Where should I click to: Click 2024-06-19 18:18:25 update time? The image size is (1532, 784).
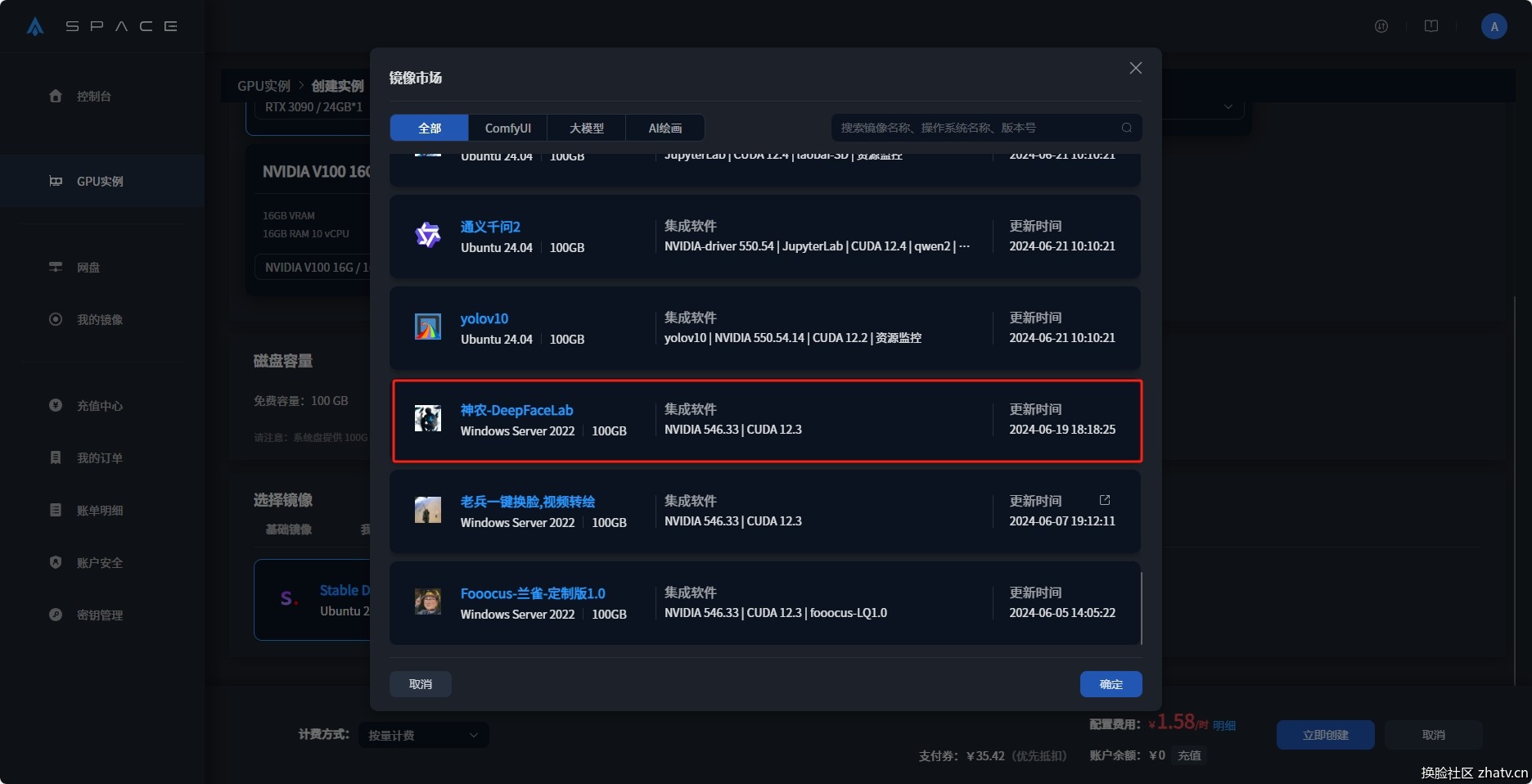point(1062,430)
